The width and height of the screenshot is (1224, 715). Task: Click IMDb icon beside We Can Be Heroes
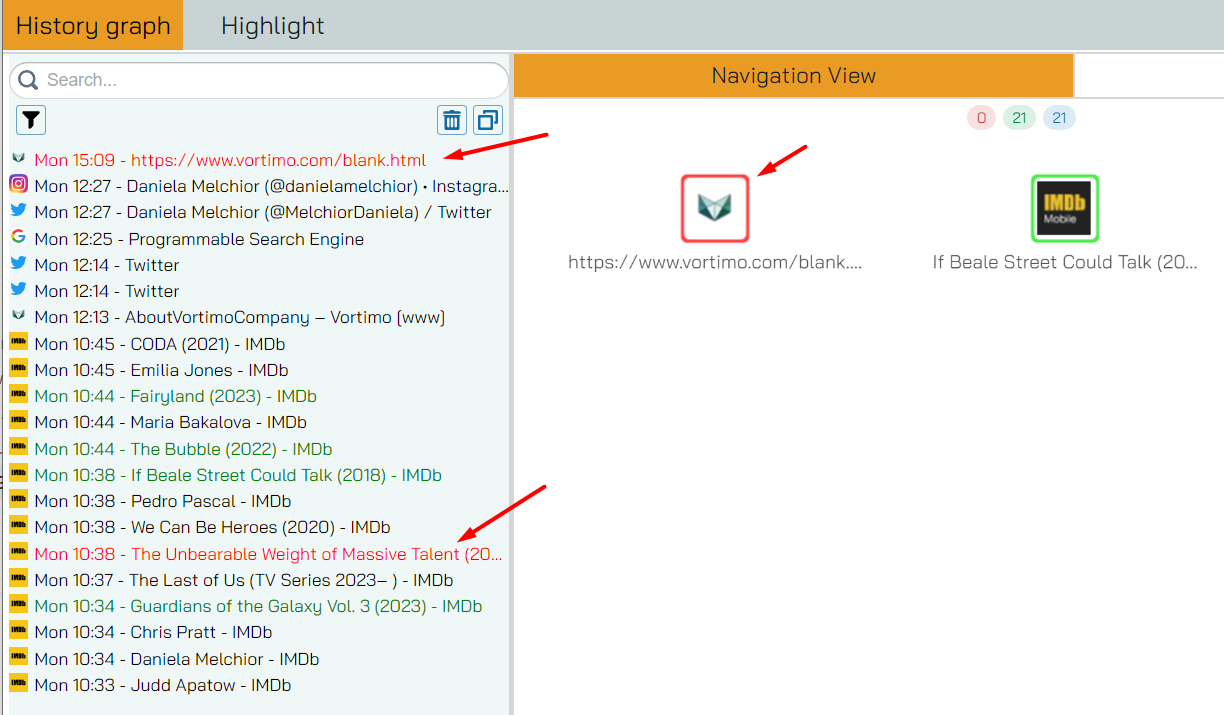tap(18, 525)
